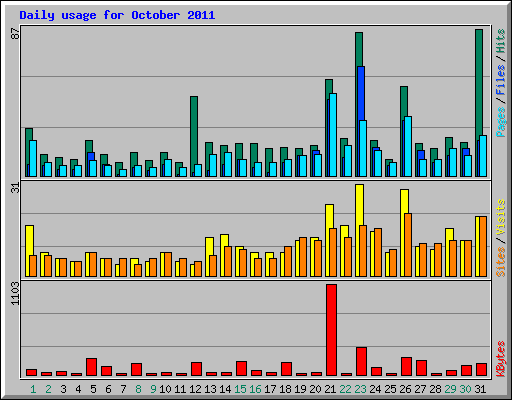Select the red KBytes bar for day 18
512x400 pixels.
[x=286, y=369]
